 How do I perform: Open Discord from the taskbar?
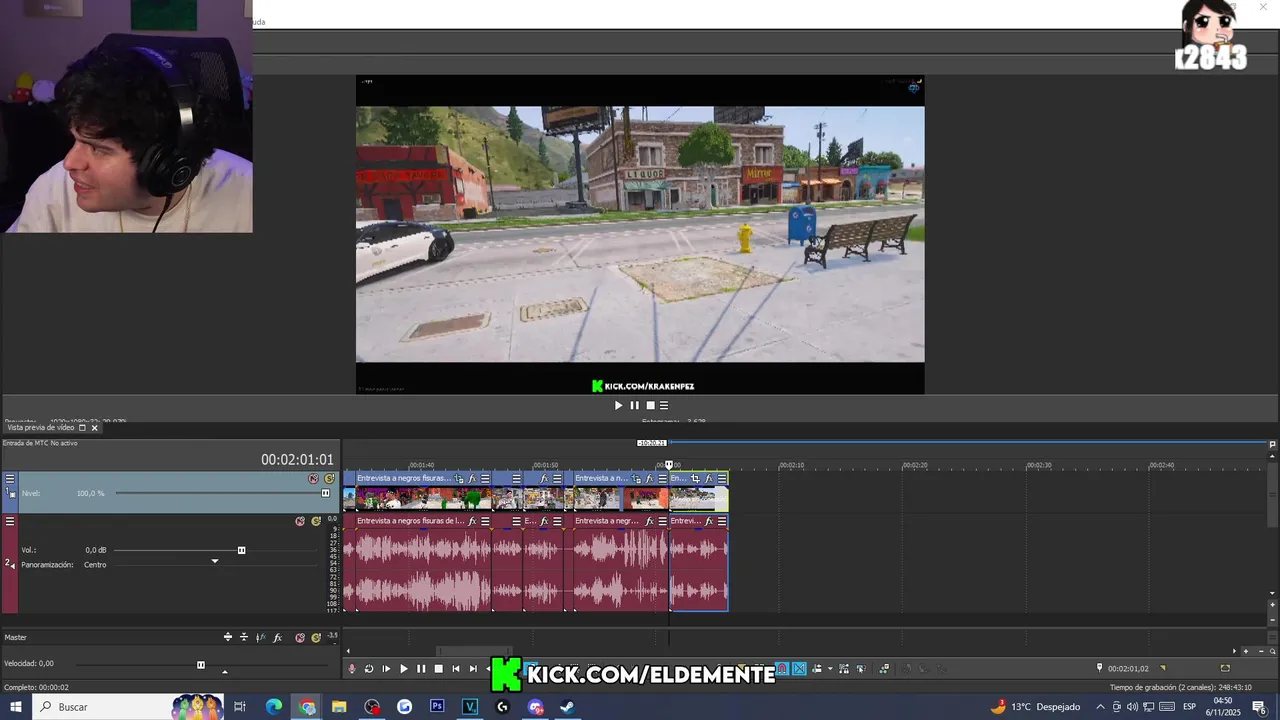coord(536,707)
